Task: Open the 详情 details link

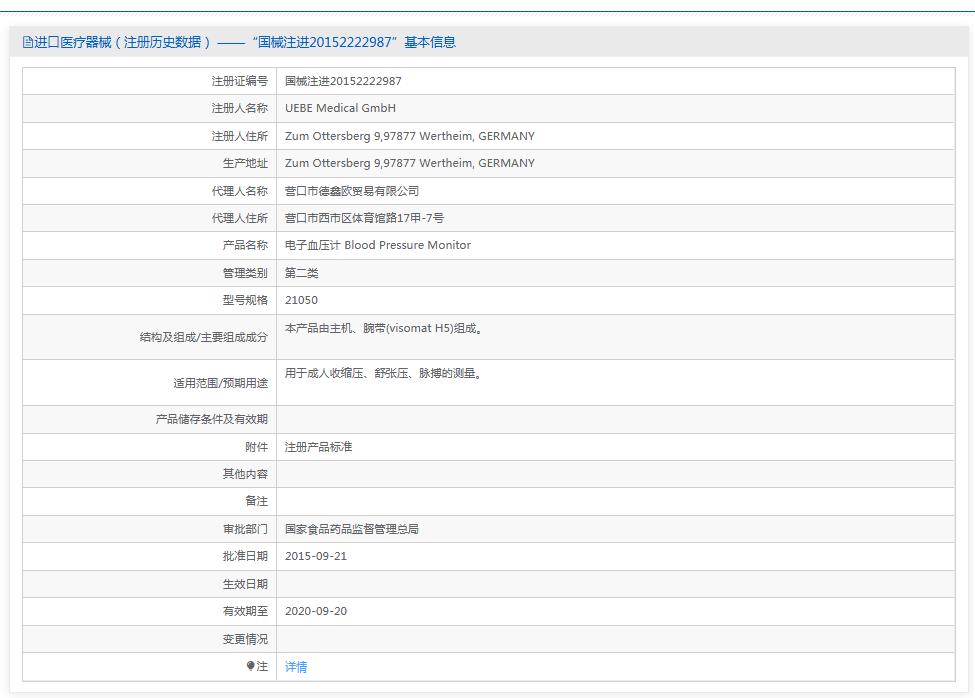Action: pos(296,666)
